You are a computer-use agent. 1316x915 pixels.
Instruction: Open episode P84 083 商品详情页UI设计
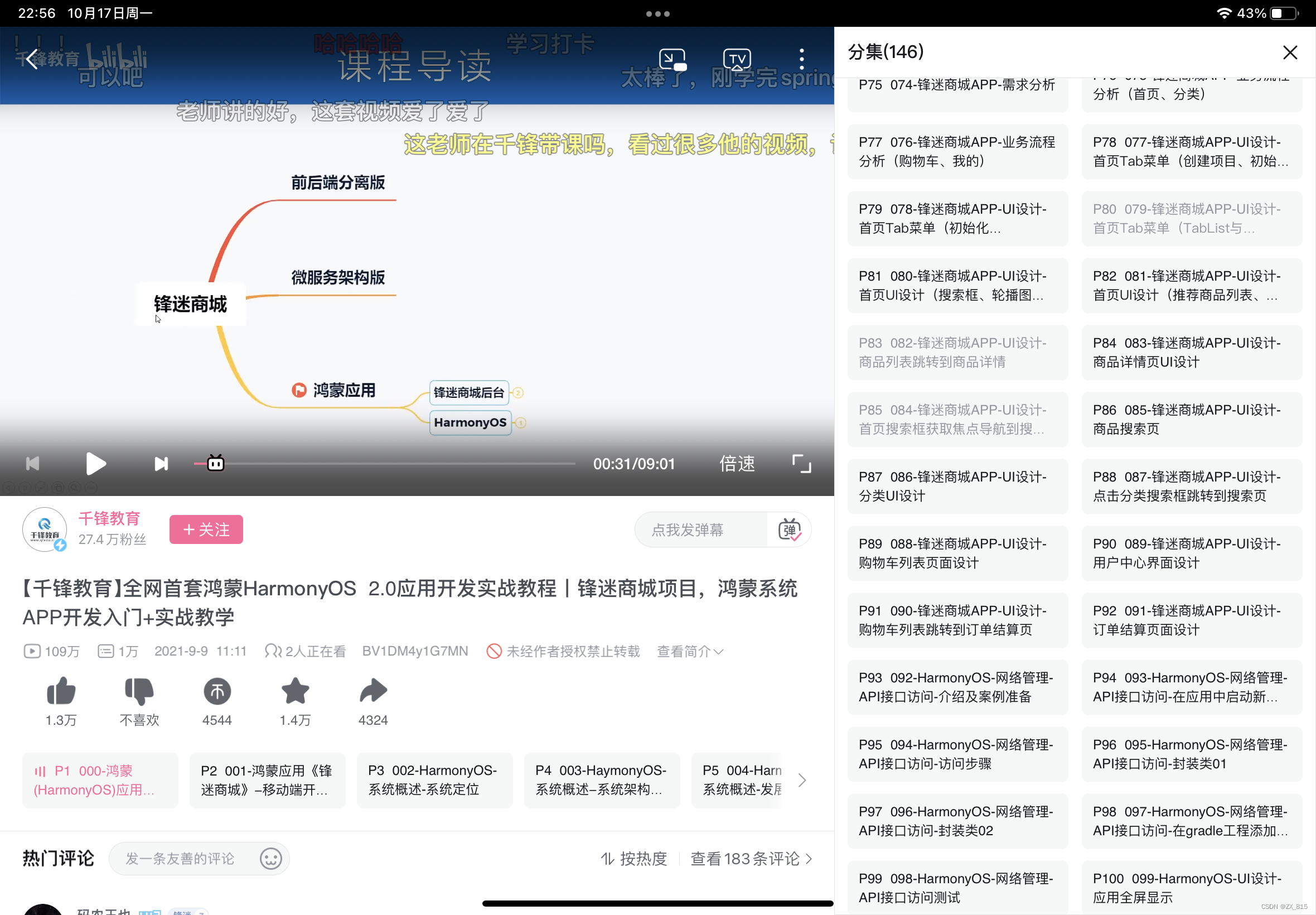tap(1192, 353)
